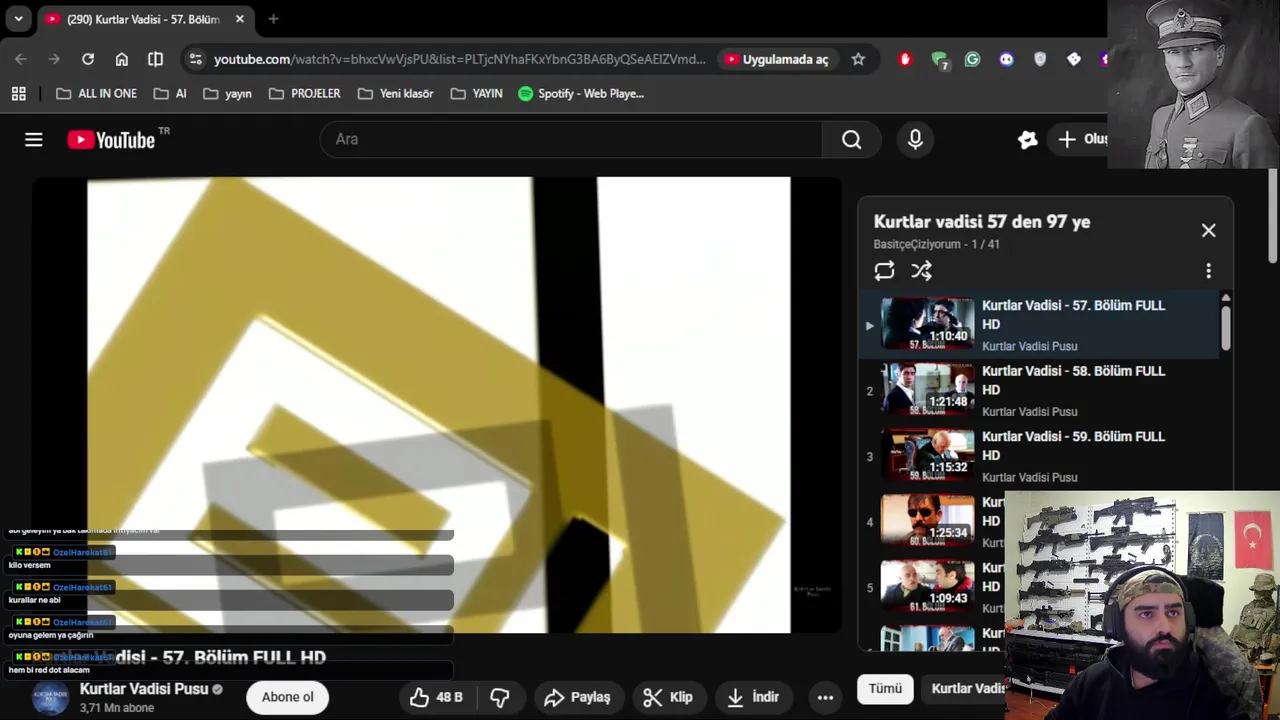Open shield extension icon
Viewport: 1280px width, 720px height.
[x=1040, y=59]
